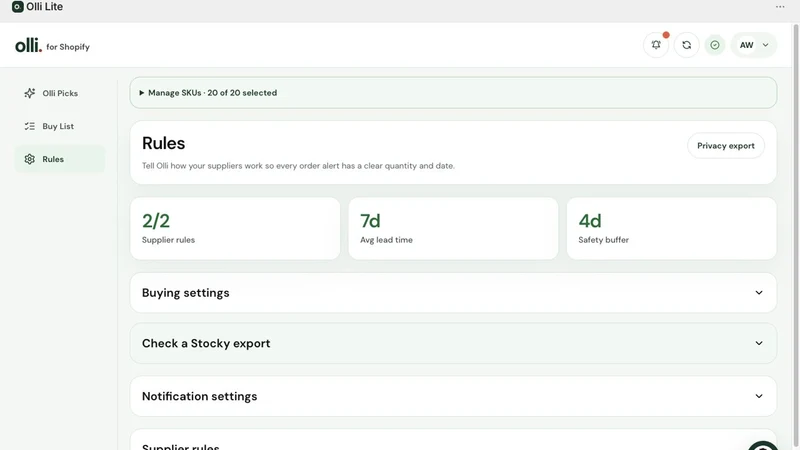Viewport: 800px width, 450px height.
Task: Click the Buy List checklist icon
Action: (30, 126)
